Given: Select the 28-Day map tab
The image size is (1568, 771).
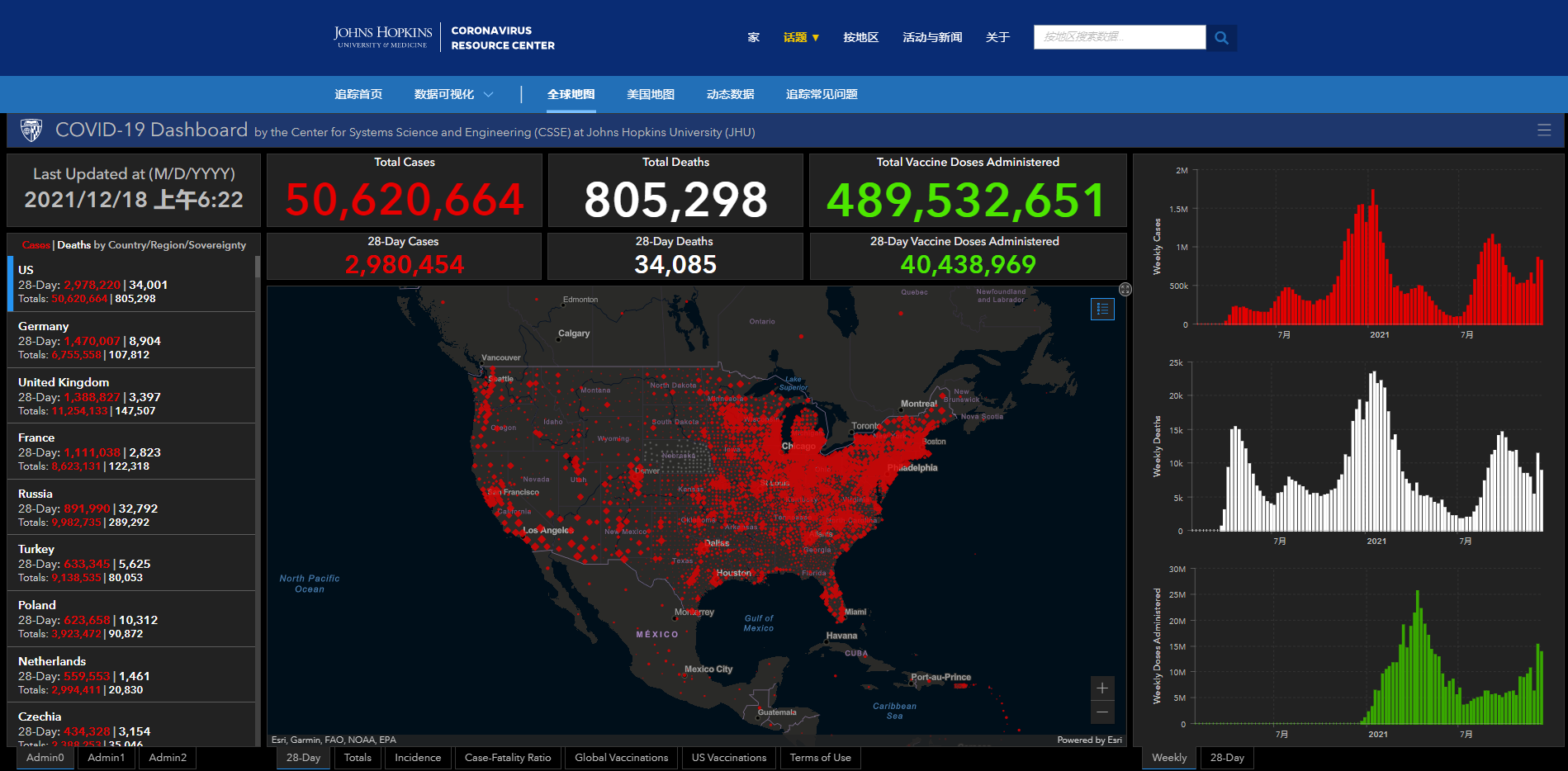Looking at the screenshot, I should point(304,758).
